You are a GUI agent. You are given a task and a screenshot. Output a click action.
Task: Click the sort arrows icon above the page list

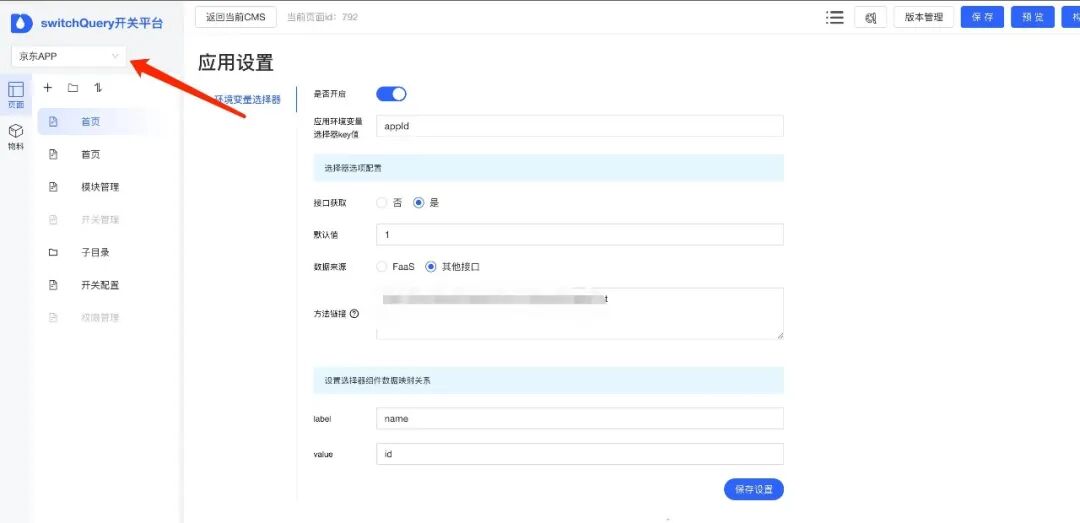coord(98,88)
